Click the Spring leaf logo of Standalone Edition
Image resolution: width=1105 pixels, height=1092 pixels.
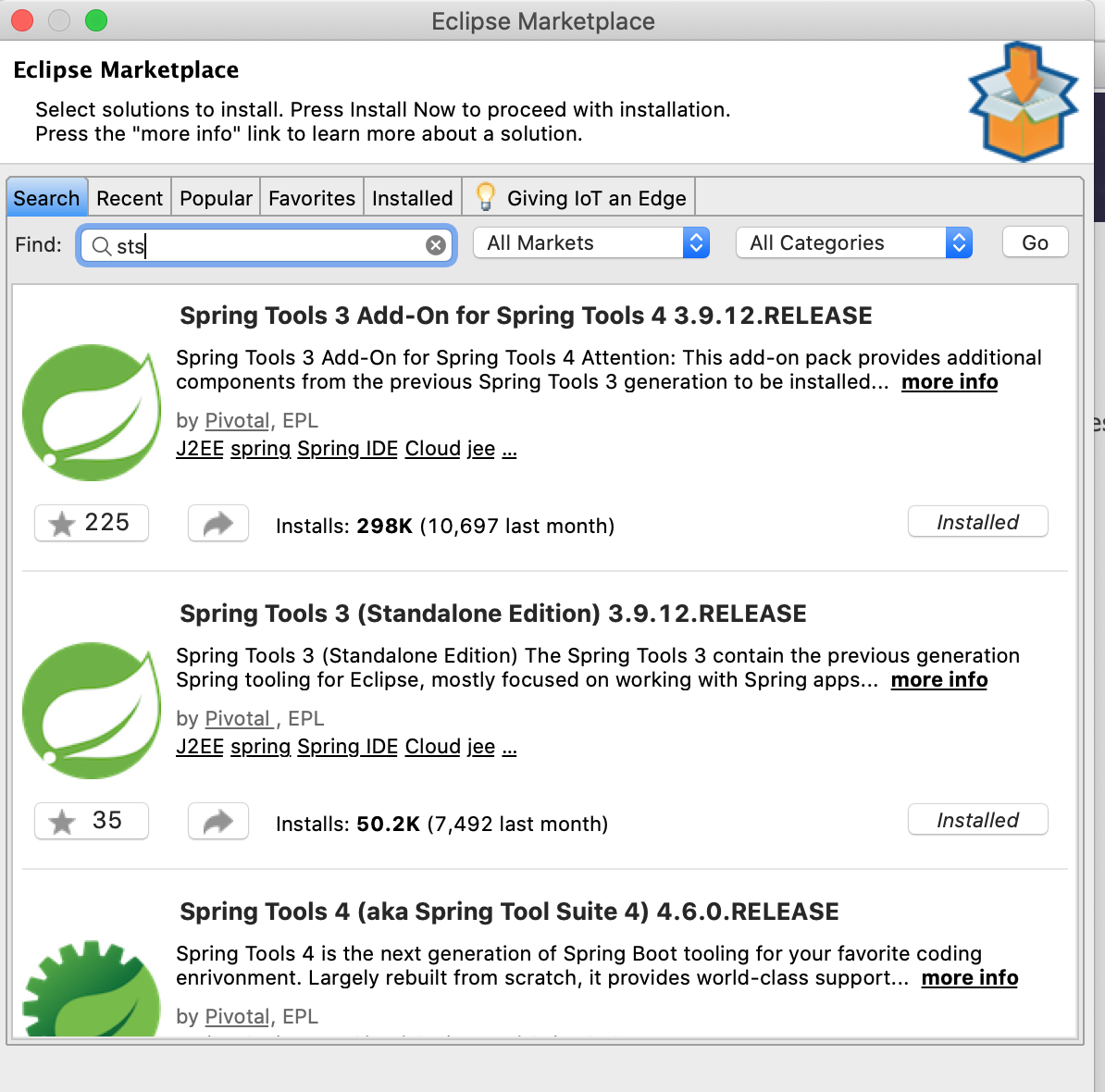point(91,711)
